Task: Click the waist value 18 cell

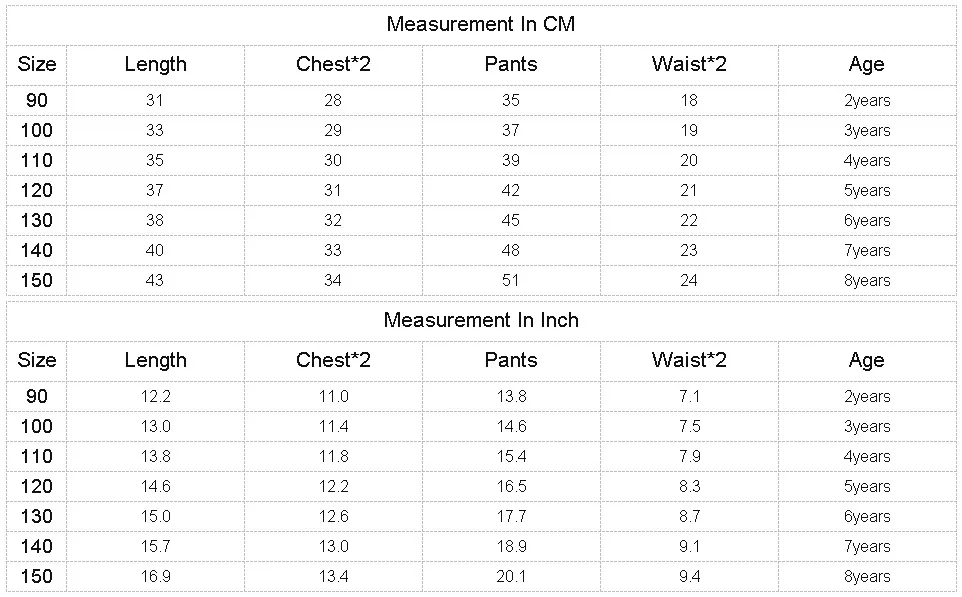Action: pos(689,100)
